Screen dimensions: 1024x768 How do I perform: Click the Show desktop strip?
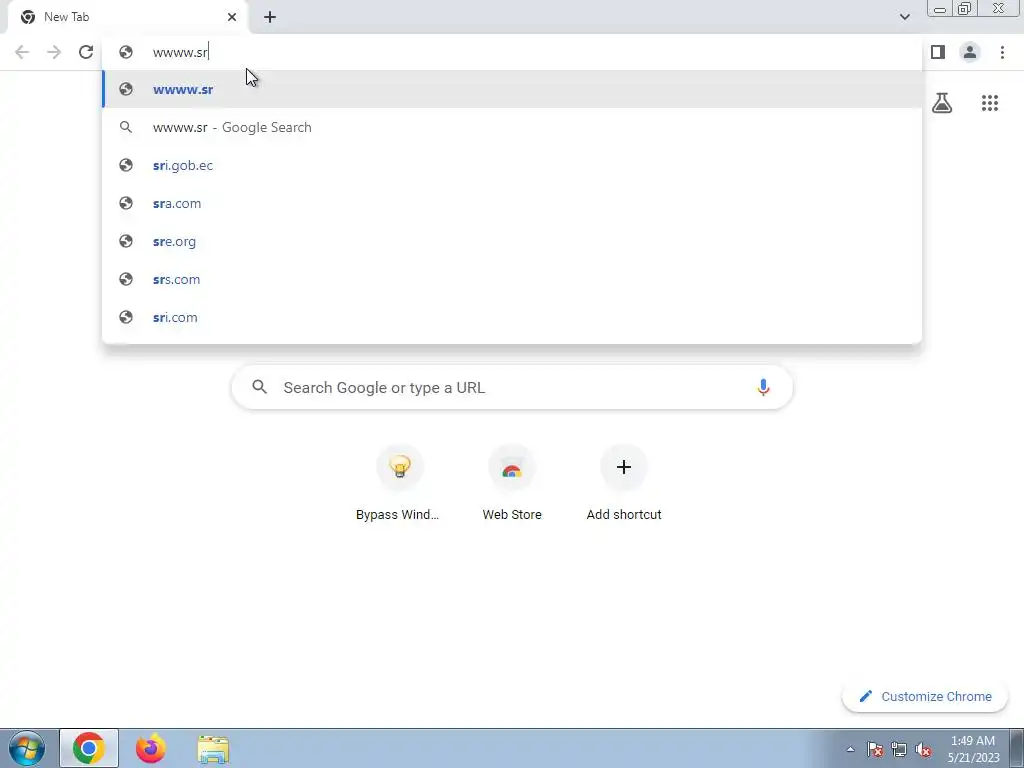pos(1017,748)
